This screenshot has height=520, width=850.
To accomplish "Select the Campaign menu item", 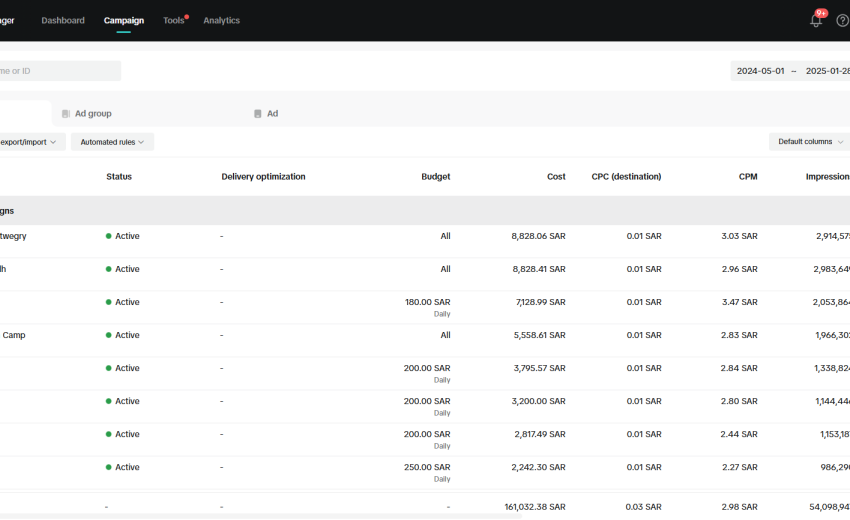I will coord(124,20).
